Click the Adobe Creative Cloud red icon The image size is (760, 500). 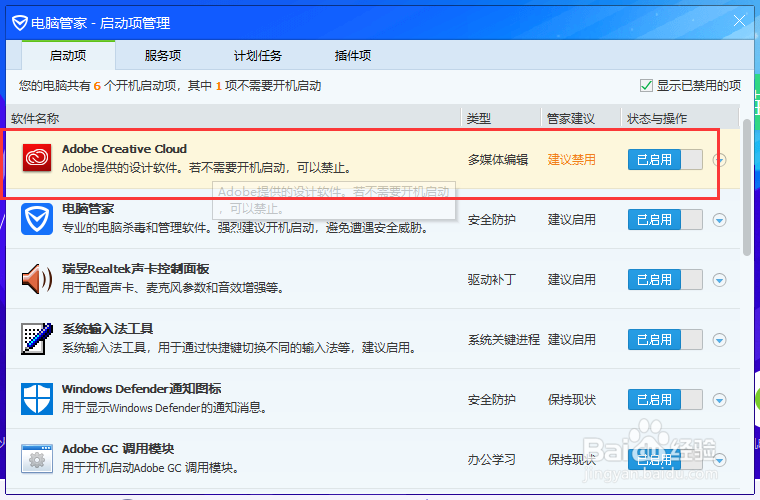(37, 158)
